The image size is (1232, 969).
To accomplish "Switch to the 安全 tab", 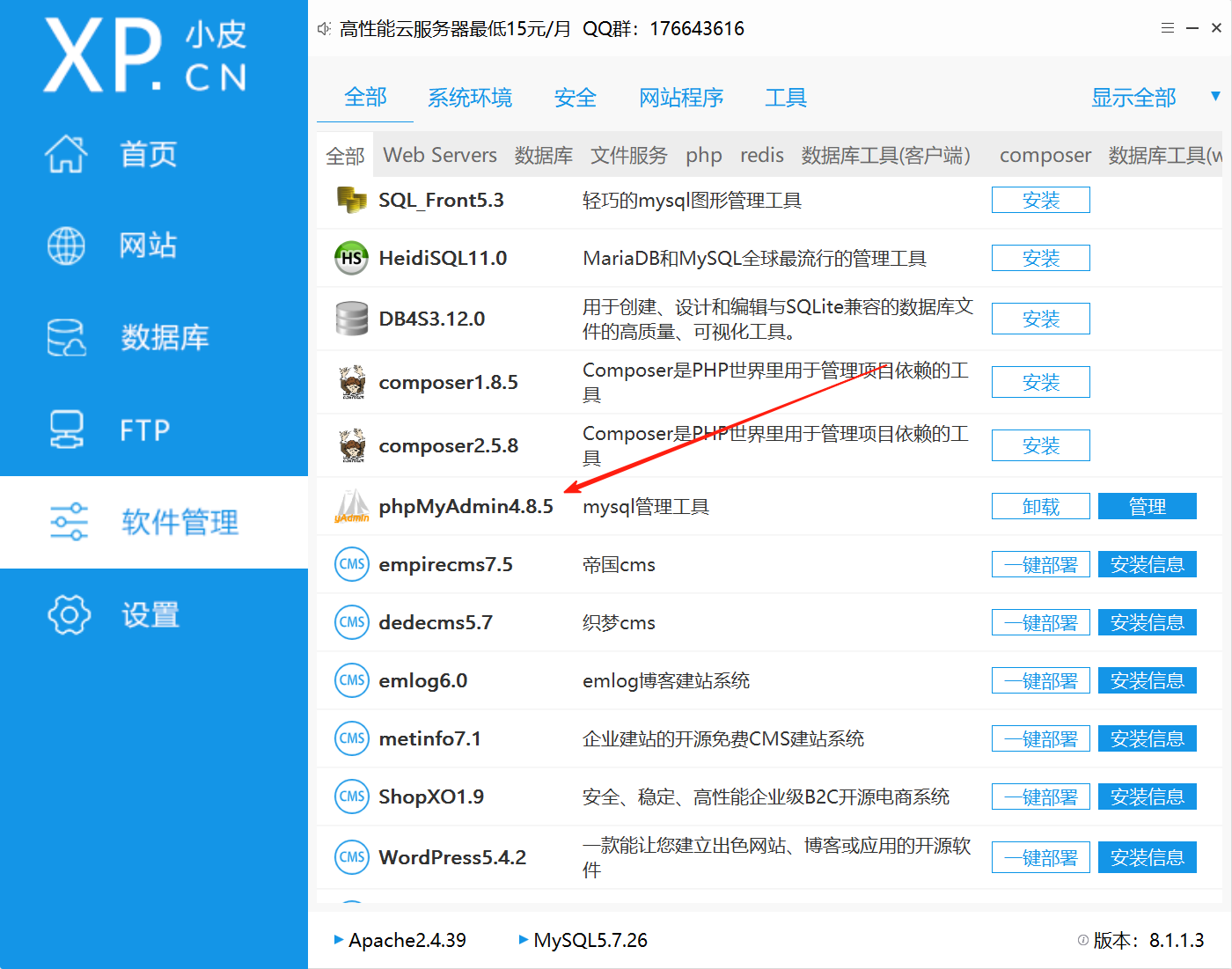I will coord(576,98).
